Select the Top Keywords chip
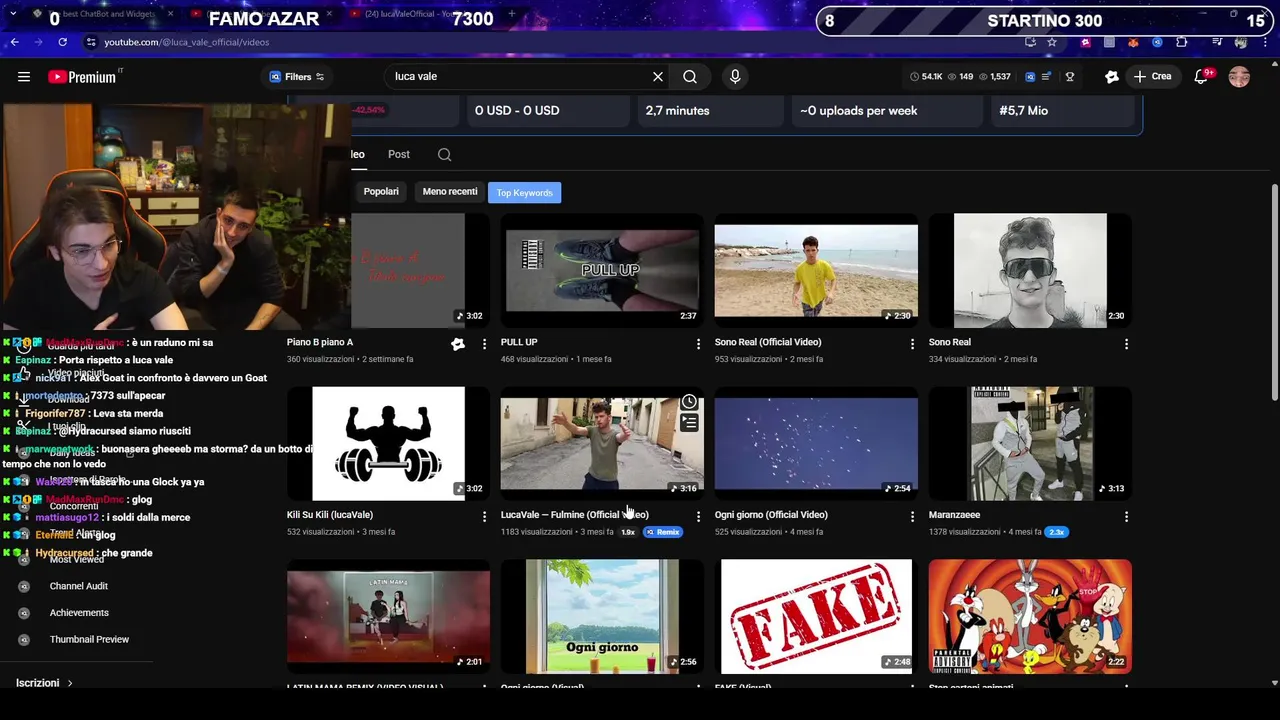Image resolution: width=1280 pixels, height=720 pixels. point(524,192)
